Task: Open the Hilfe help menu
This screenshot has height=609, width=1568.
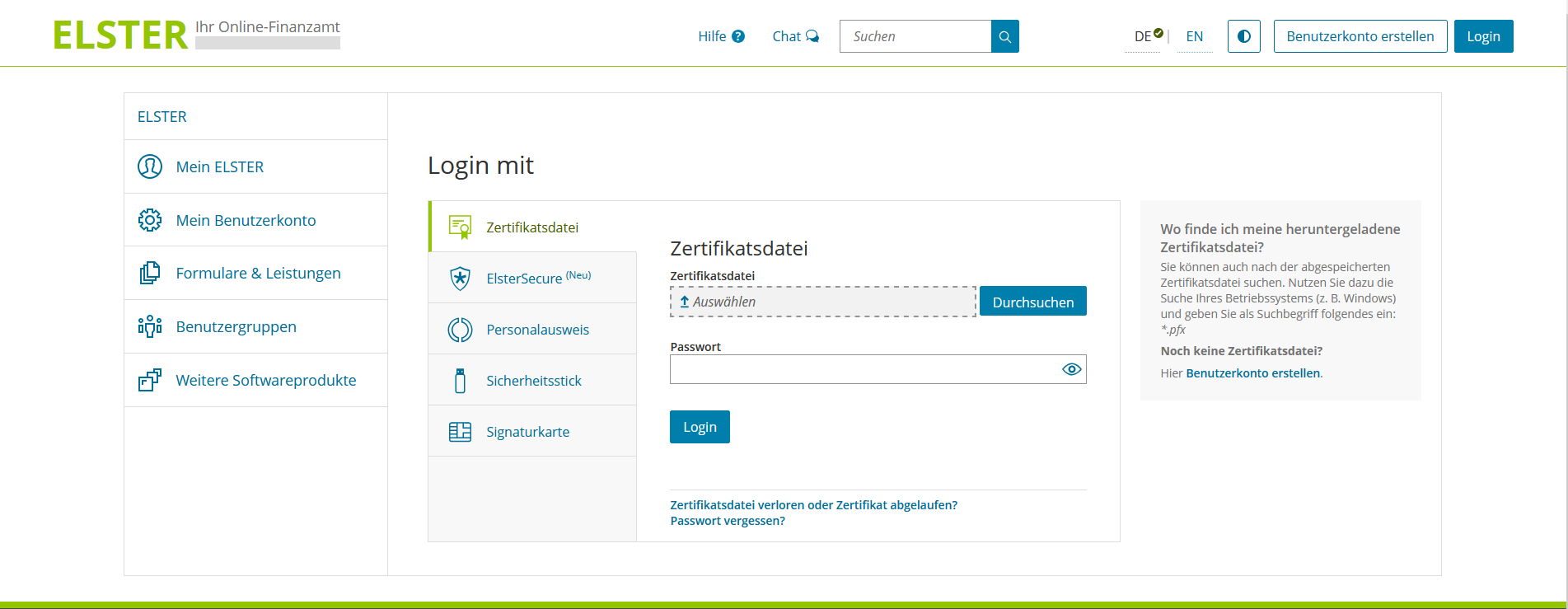Action: [721, 36]
